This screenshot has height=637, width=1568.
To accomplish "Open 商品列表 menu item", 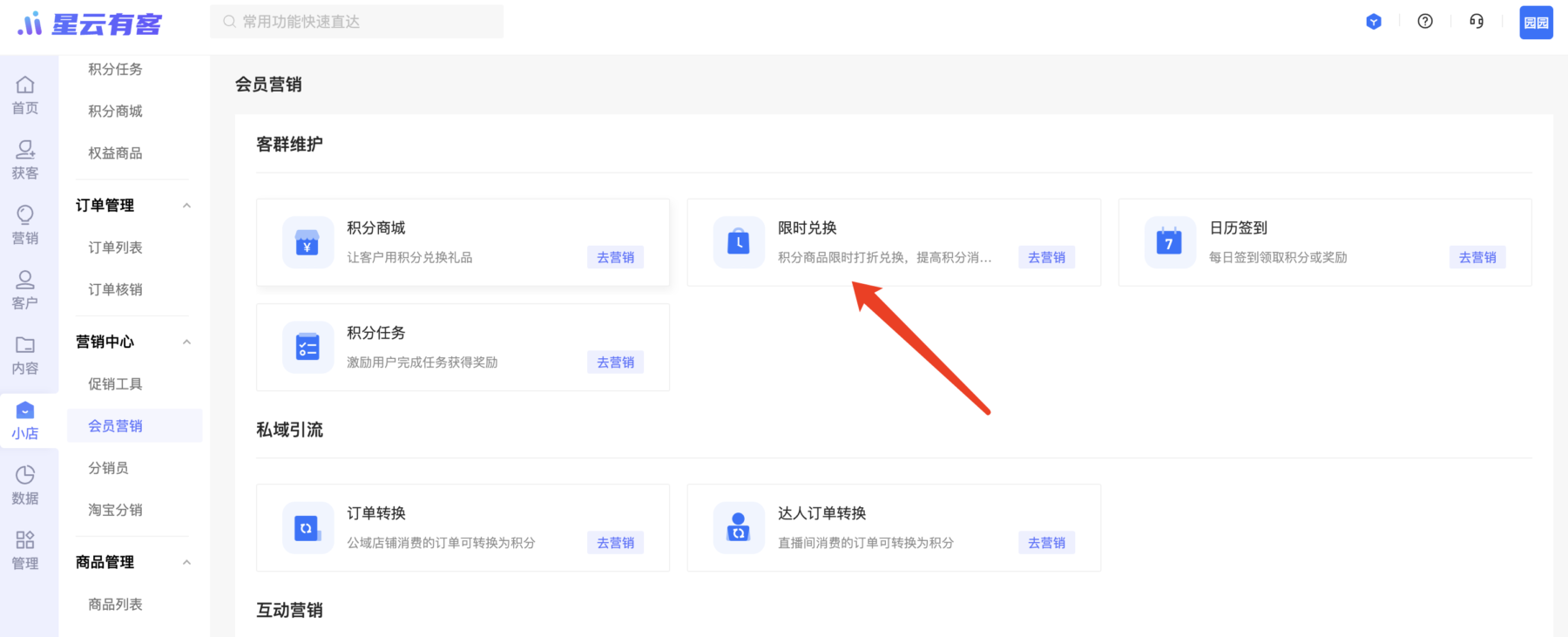I will tap(115, 604).
